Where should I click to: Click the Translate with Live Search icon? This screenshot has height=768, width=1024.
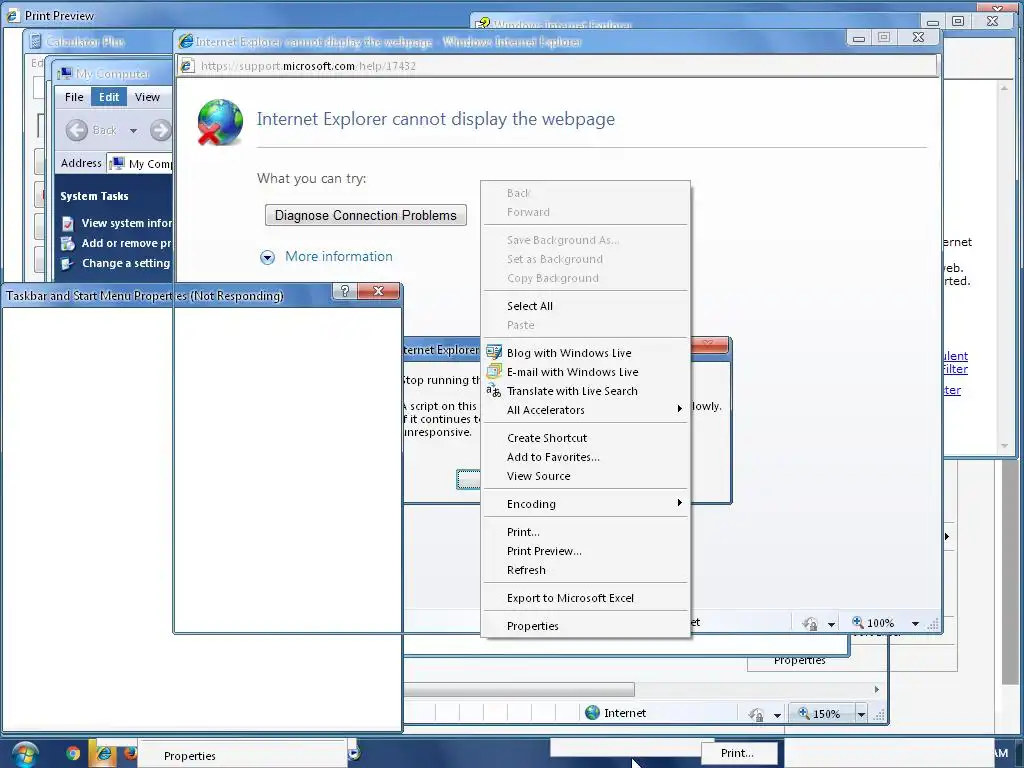(494, 391)
